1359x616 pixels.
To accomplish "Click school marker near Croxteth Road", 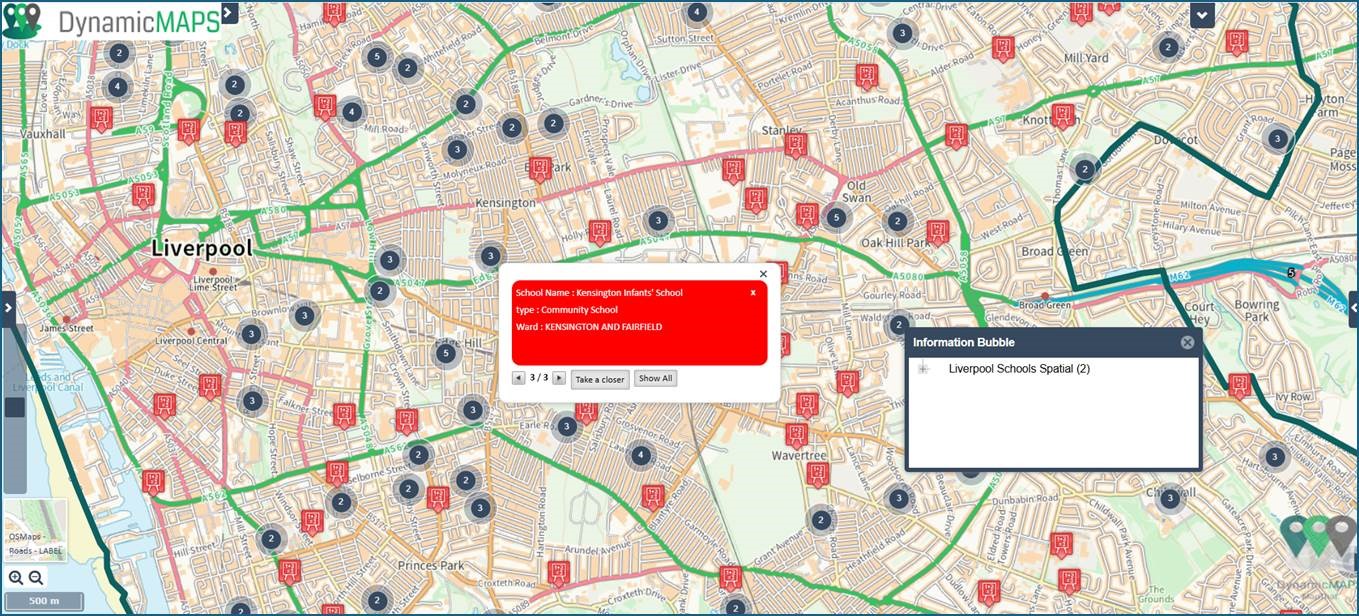I will coord(559,574).
